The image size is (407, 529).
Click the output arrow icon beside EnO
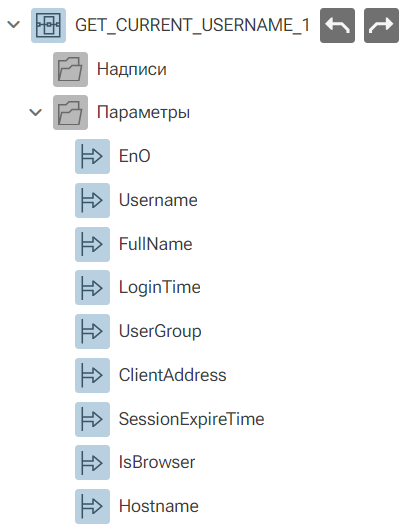[x=92, y=156]
